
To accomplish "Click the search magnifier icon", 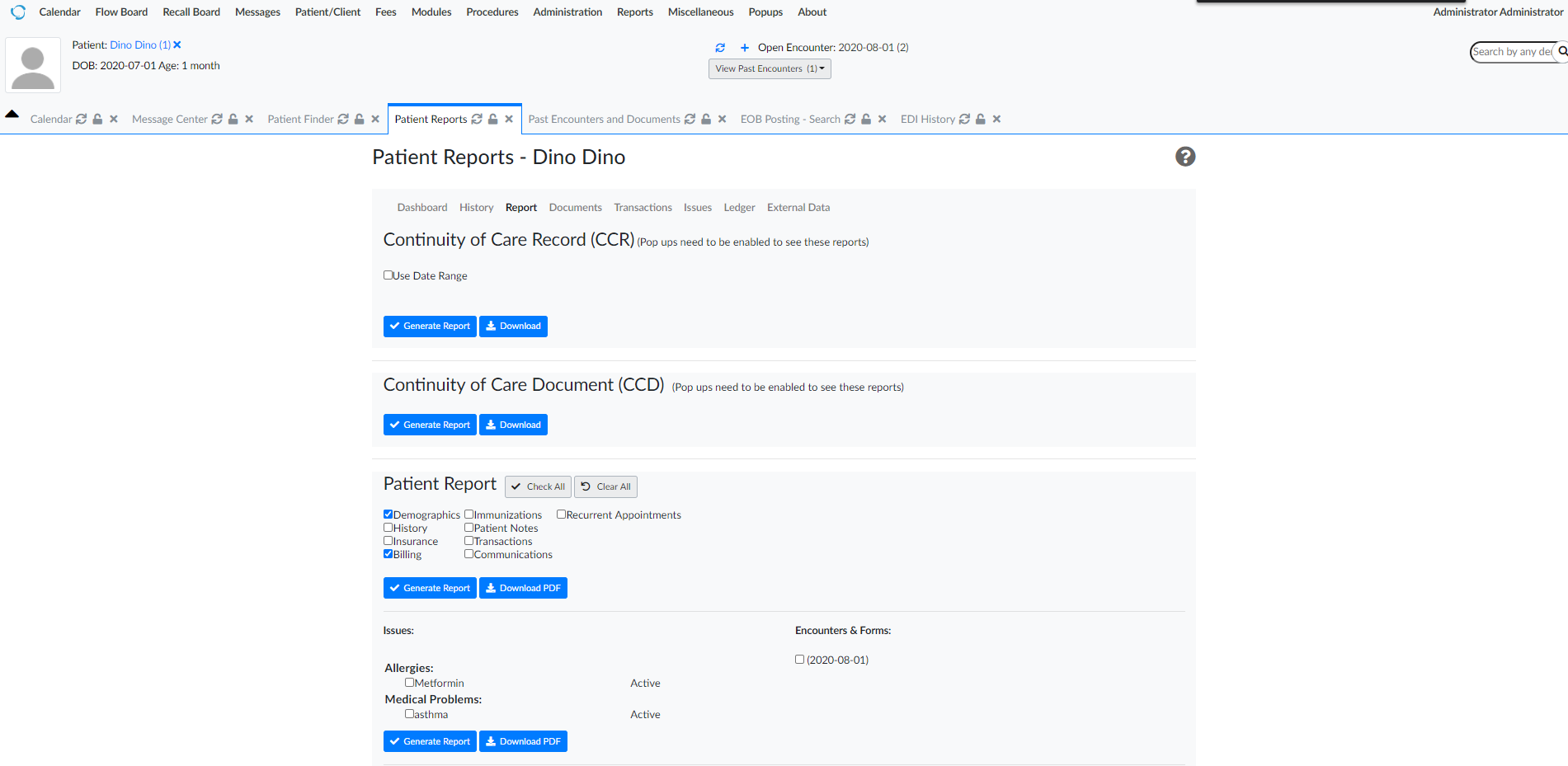I will (x=1561, y=51).
